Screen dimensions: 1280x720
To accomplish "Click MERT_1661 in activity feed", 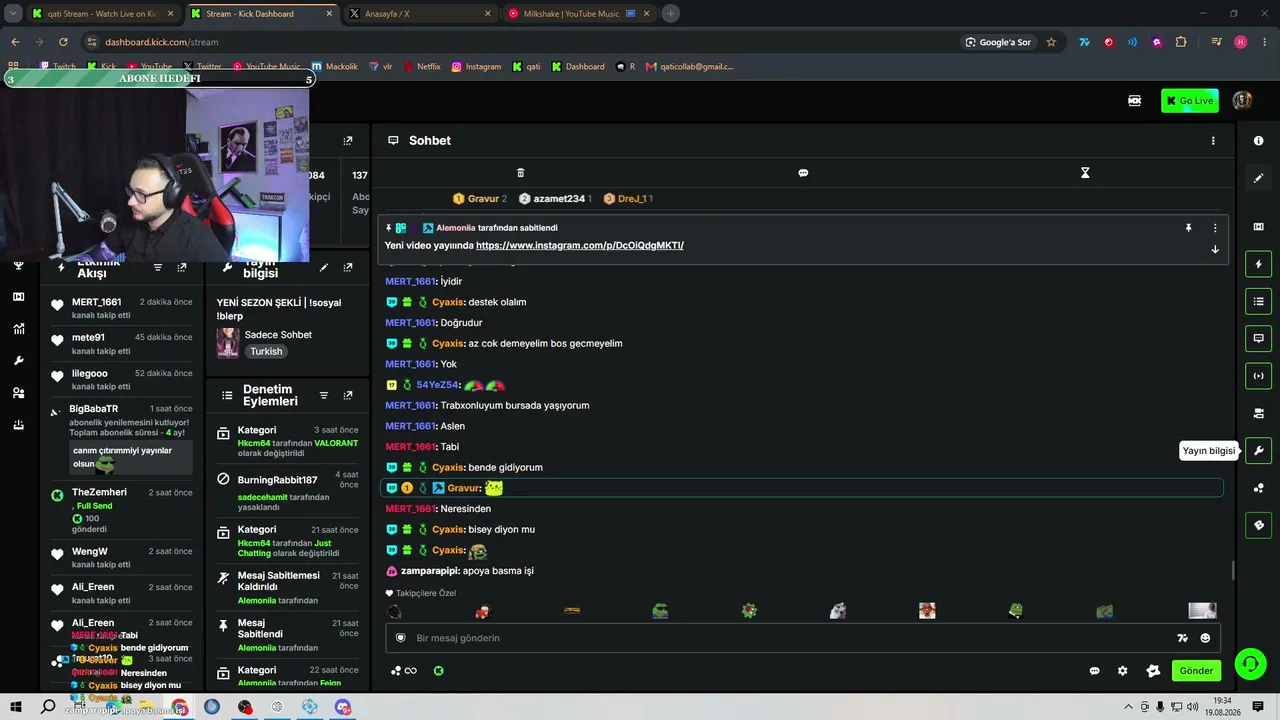I will pos(96,302).
